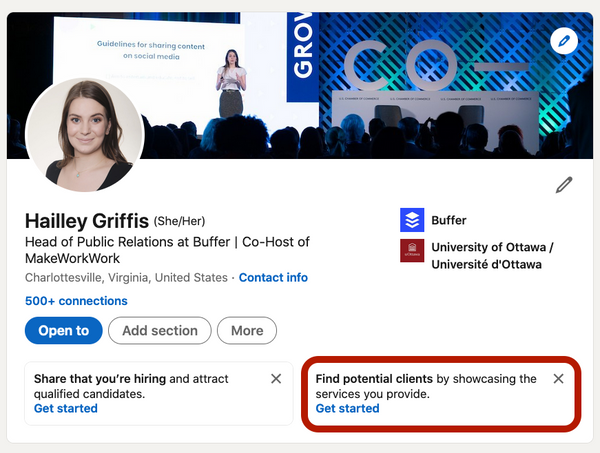Dismiss the 'Share that you're hiring' card
The image size is (600, 453).
point(276,379)
